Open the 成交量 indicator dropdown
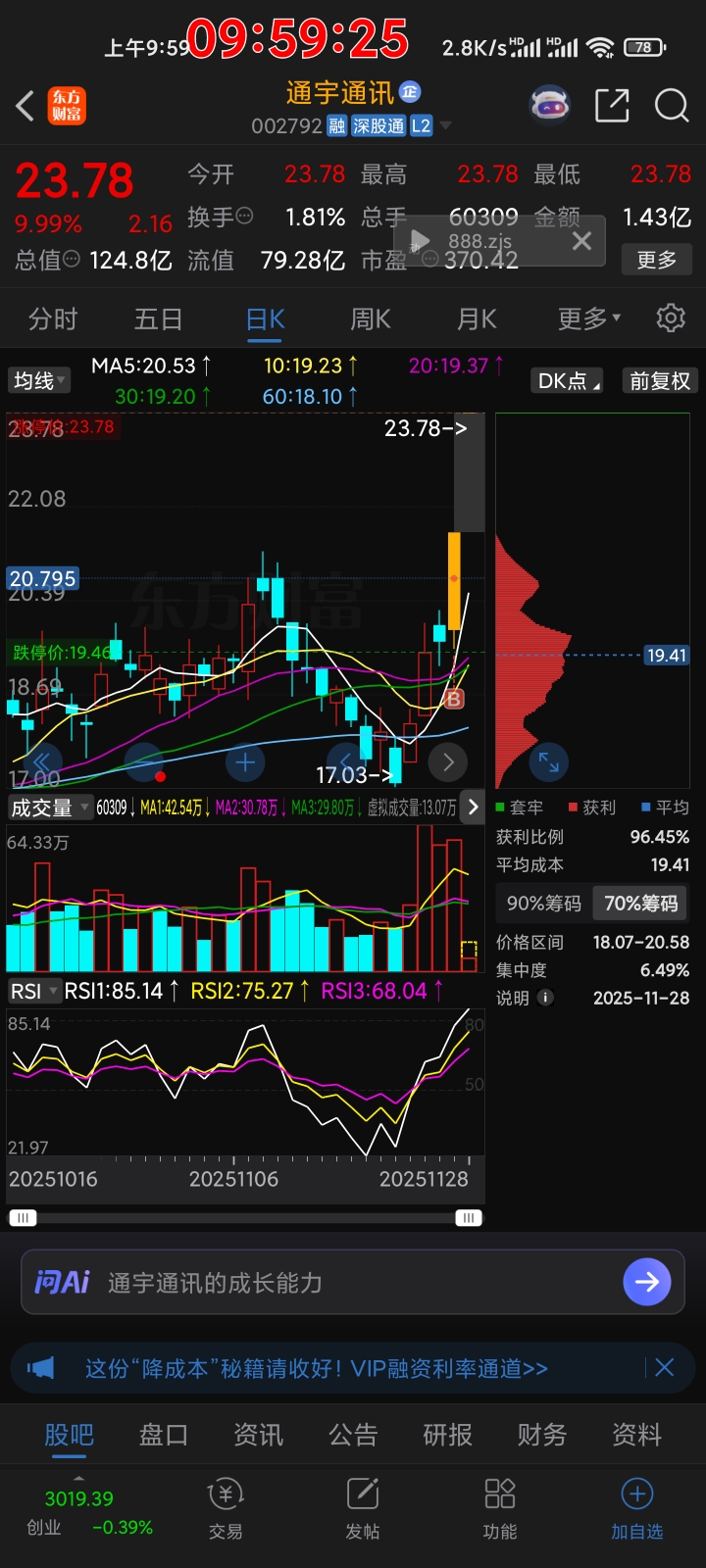 tap(49, 808)
